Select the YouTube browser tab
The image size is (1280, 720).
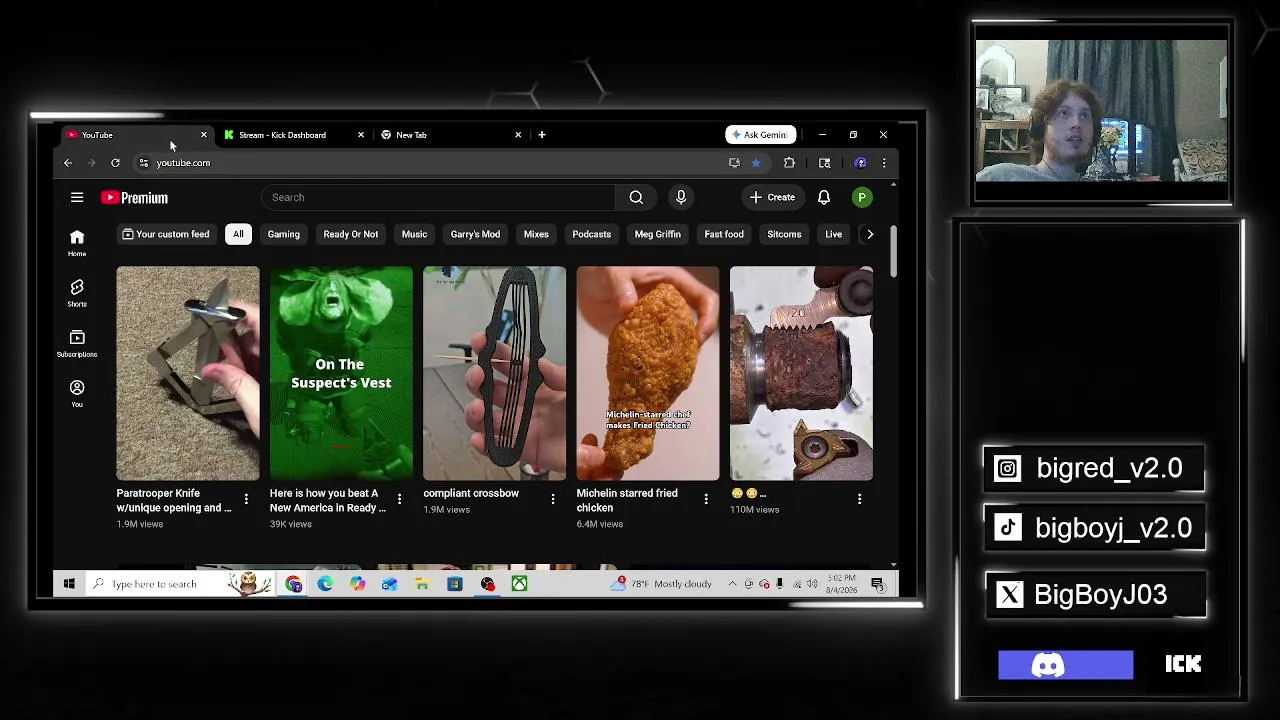[138, 135]
